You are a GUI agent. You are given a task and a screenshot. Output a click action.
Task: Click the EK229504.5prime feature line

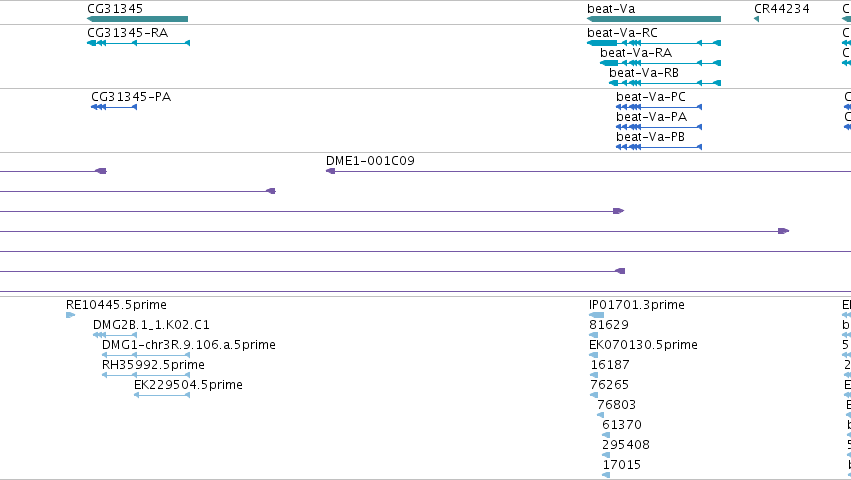click(162, 395)
